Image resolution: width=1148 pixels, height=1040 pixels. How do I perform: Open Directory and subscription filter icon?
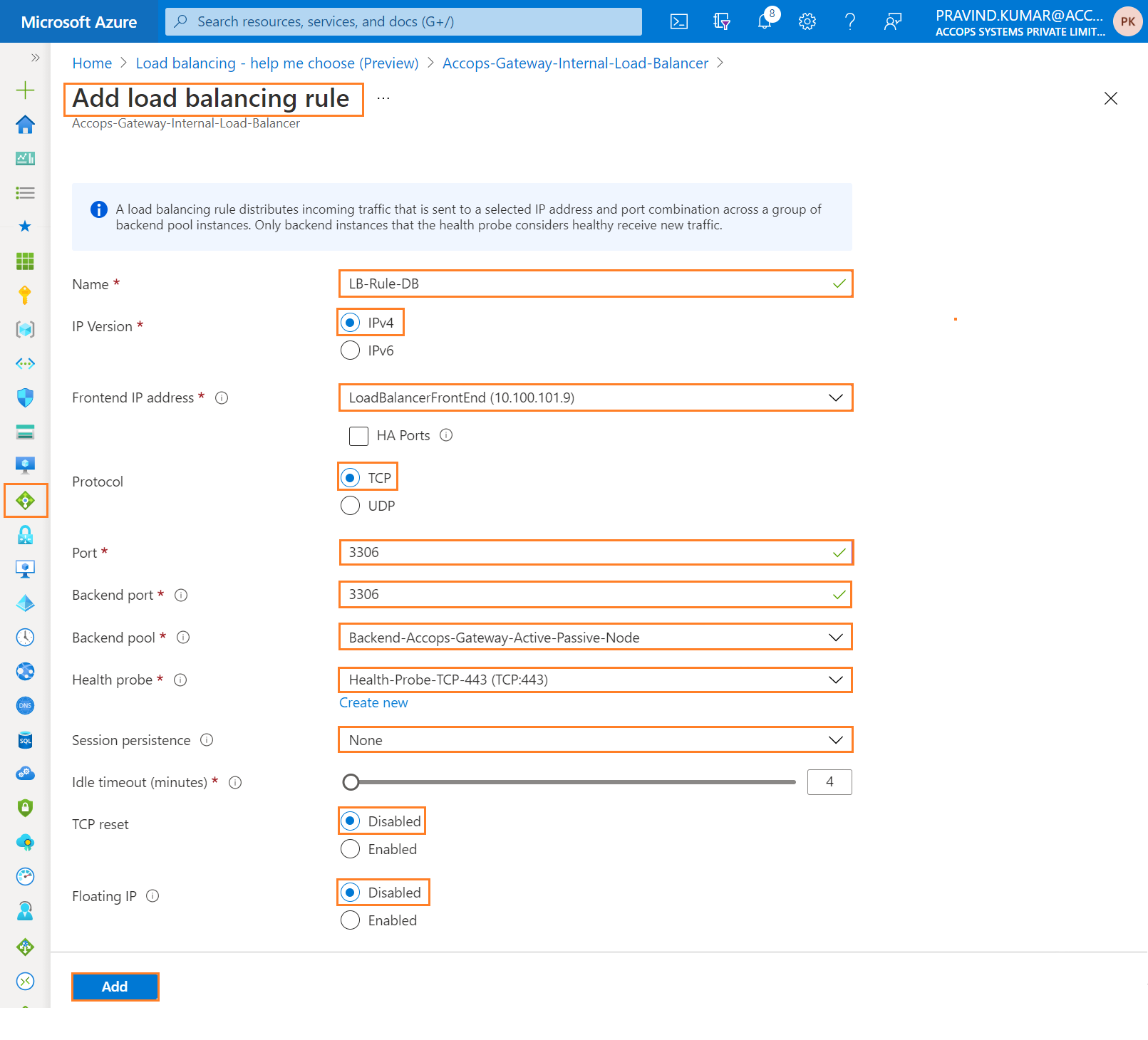coord(722,21)
